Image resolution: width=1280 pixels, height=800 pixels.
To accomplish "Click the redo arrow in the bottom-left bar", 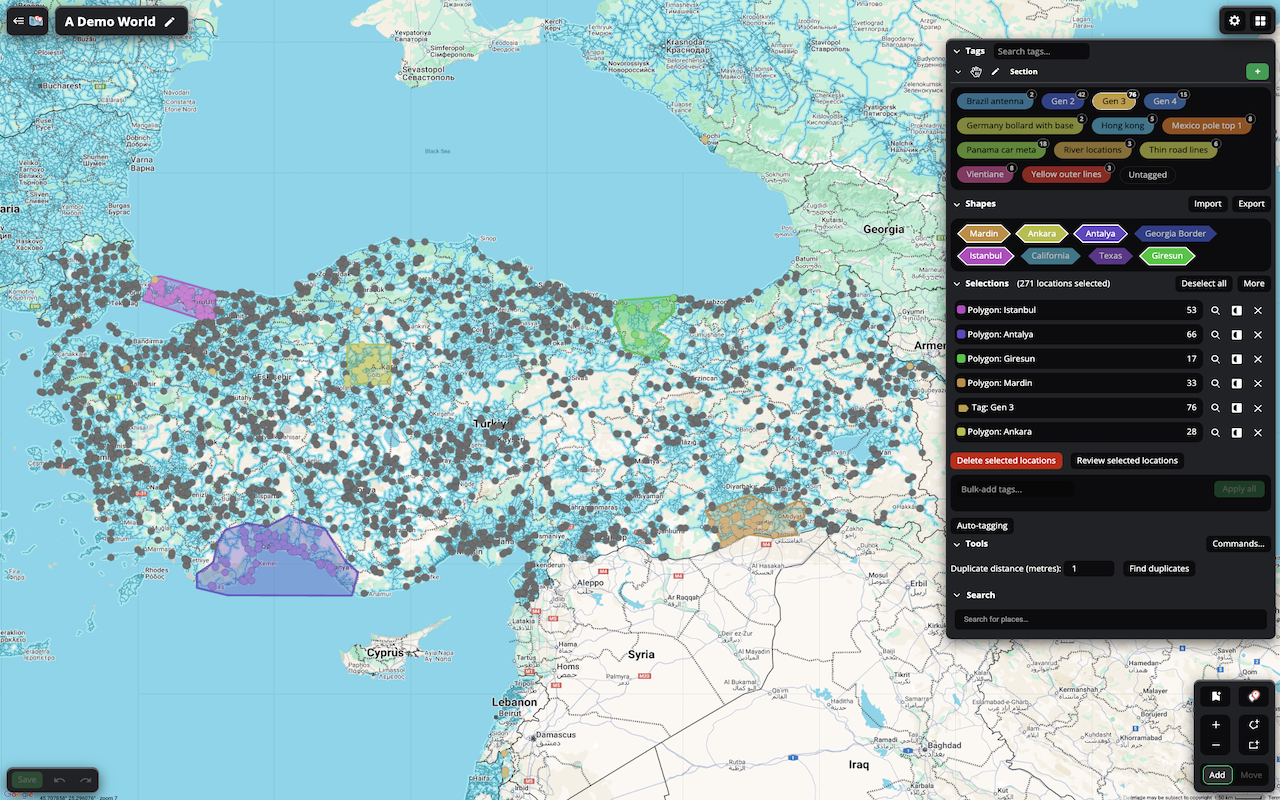I will [x=86, y=780].
